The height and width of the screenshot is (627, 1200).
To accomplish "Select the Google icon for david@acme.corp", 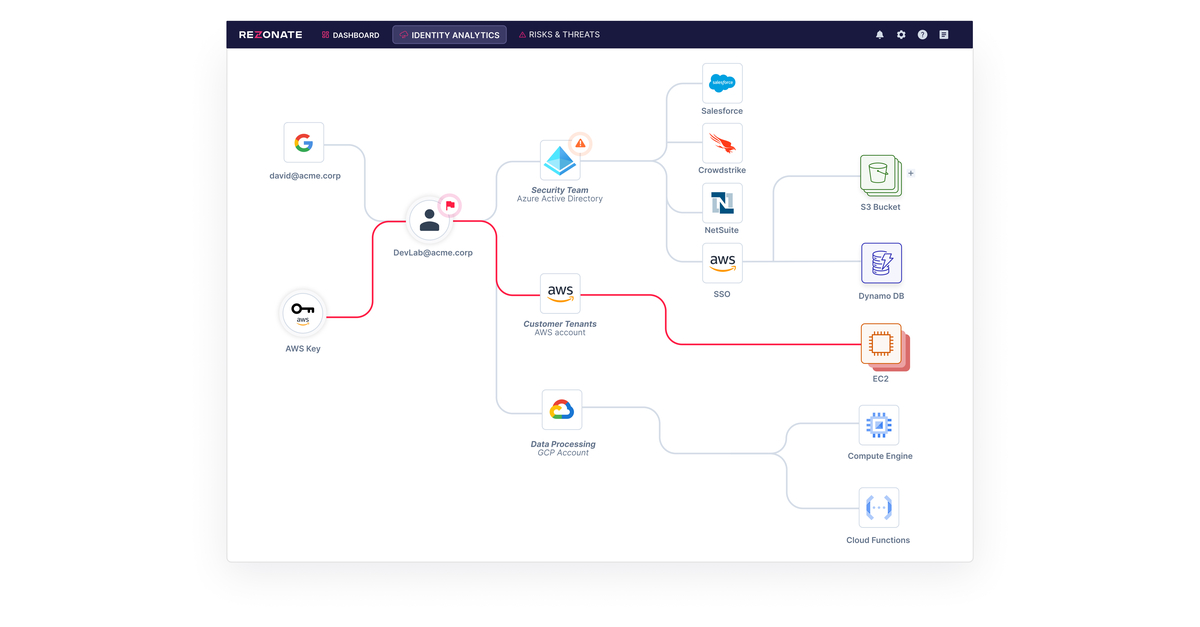I will point(303,141).
